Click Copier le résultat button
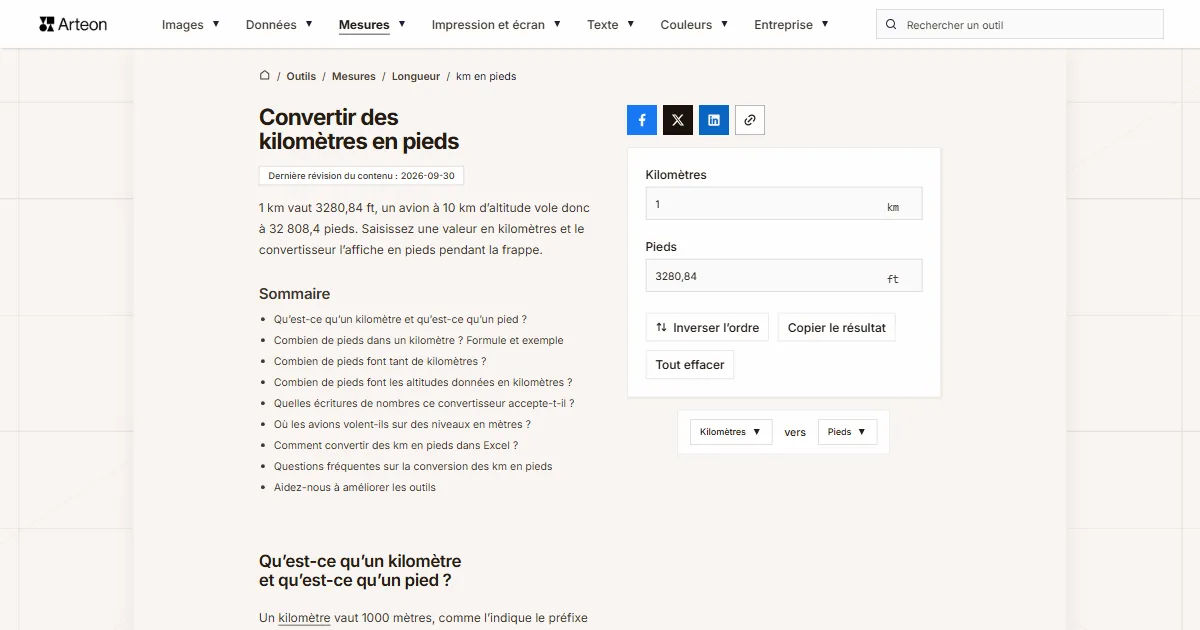 837,328
